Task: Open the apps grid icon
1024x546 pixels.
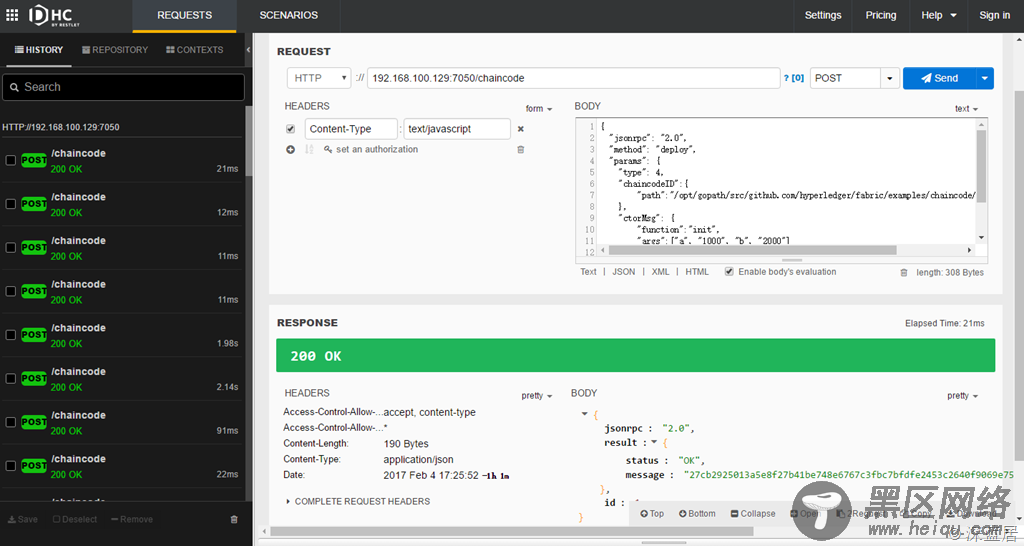Action: pos(12,14)
